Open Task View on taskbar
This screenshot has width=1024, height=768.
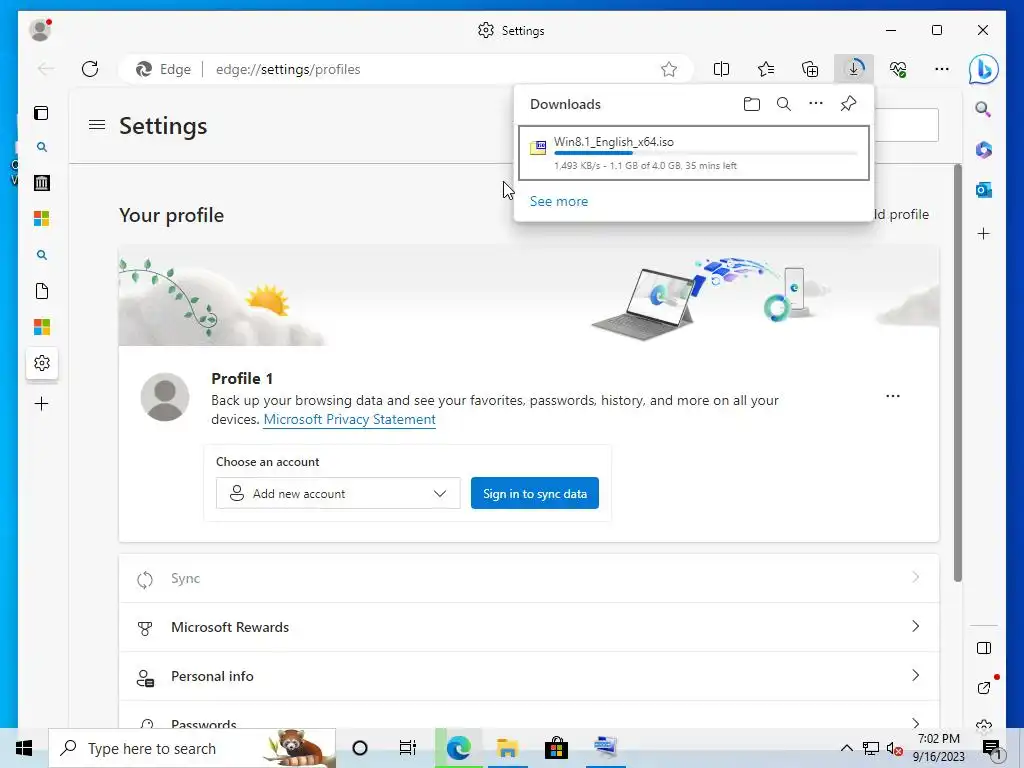408,748
